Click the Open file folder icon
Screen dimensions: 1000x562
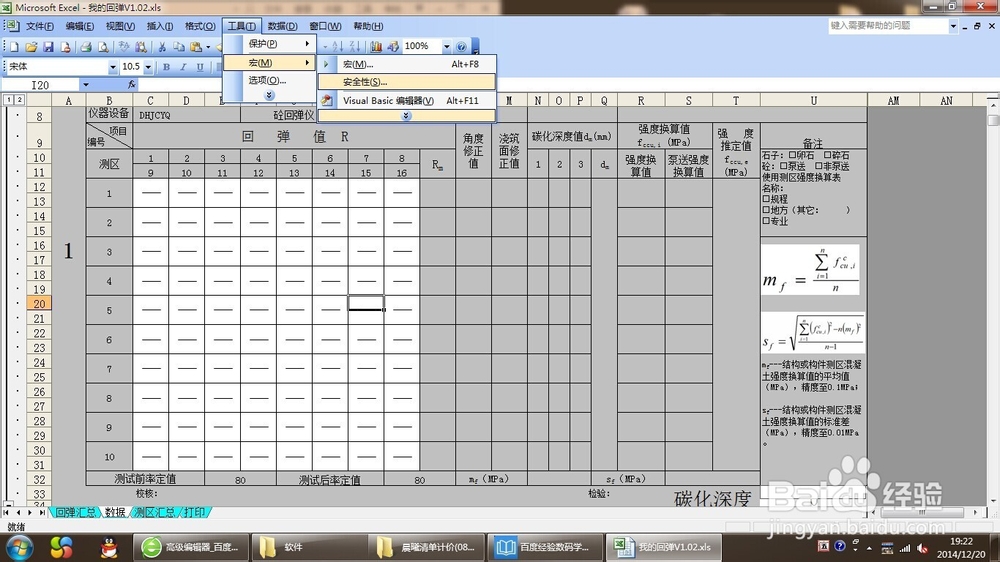pyautogui.click(x=31, y=47)
